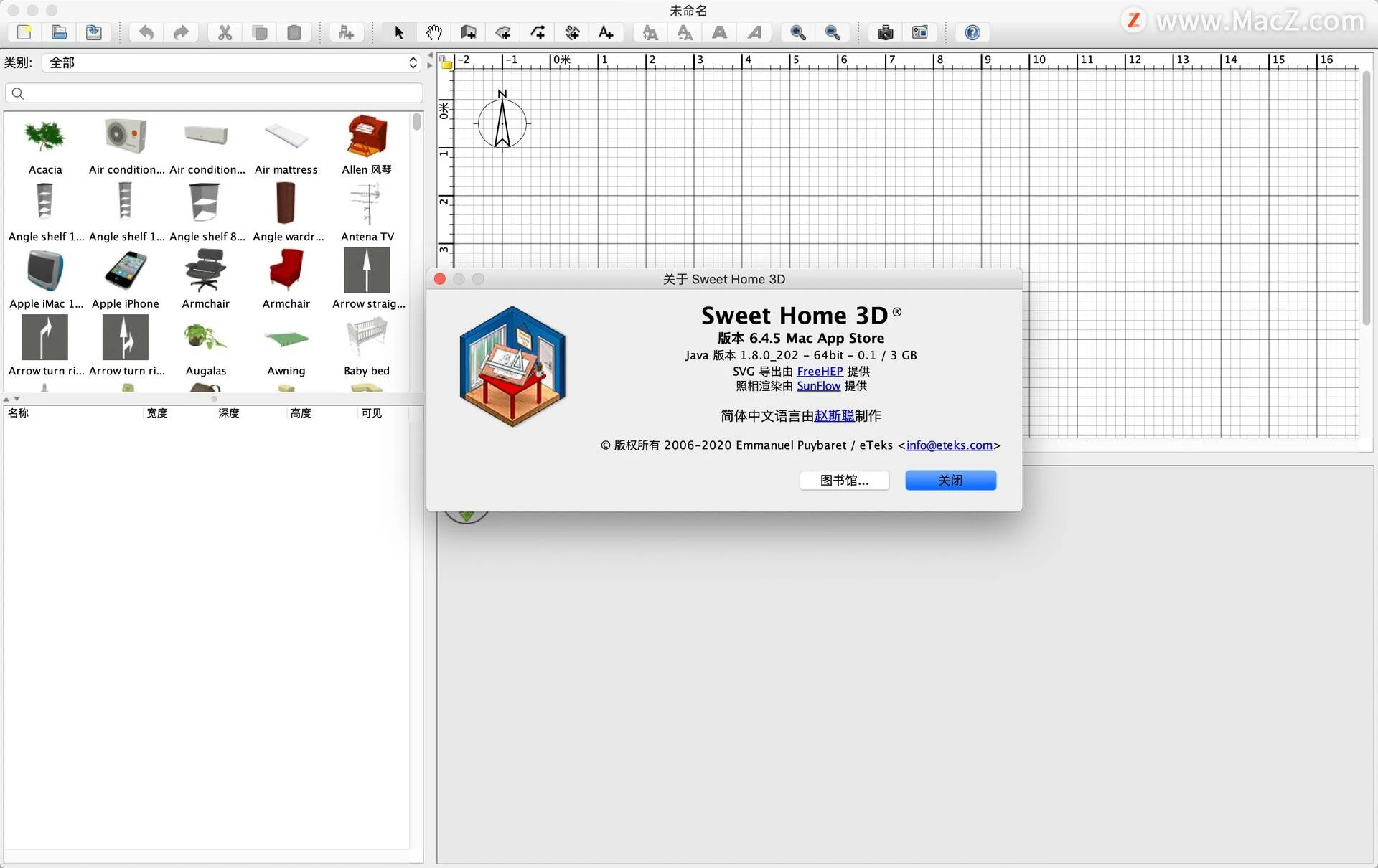Click the Open home folder icon
This screenshot has height=868, width=1378.
tap(60, 32)
